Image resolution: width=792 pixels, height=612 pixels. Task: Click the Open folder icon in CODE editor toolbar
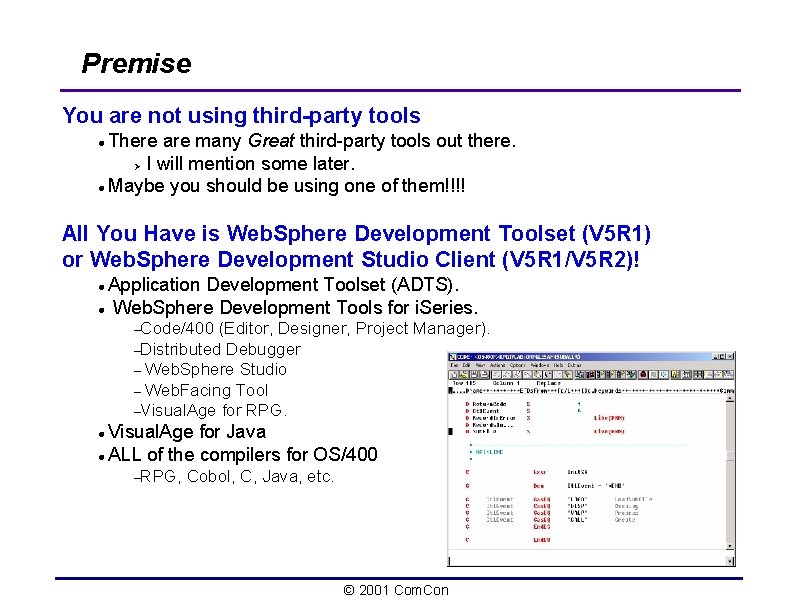tap(464, 375)
